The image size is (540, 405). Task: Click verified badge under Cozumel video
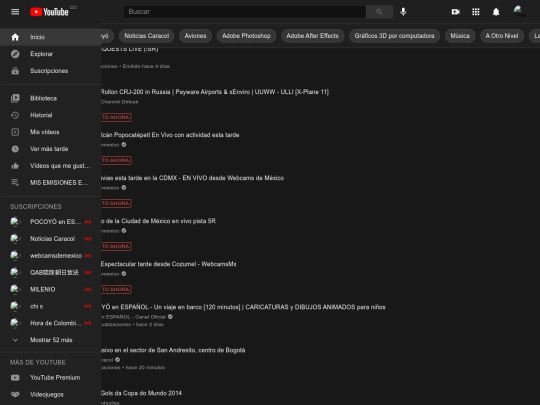(x=124, y=274)
